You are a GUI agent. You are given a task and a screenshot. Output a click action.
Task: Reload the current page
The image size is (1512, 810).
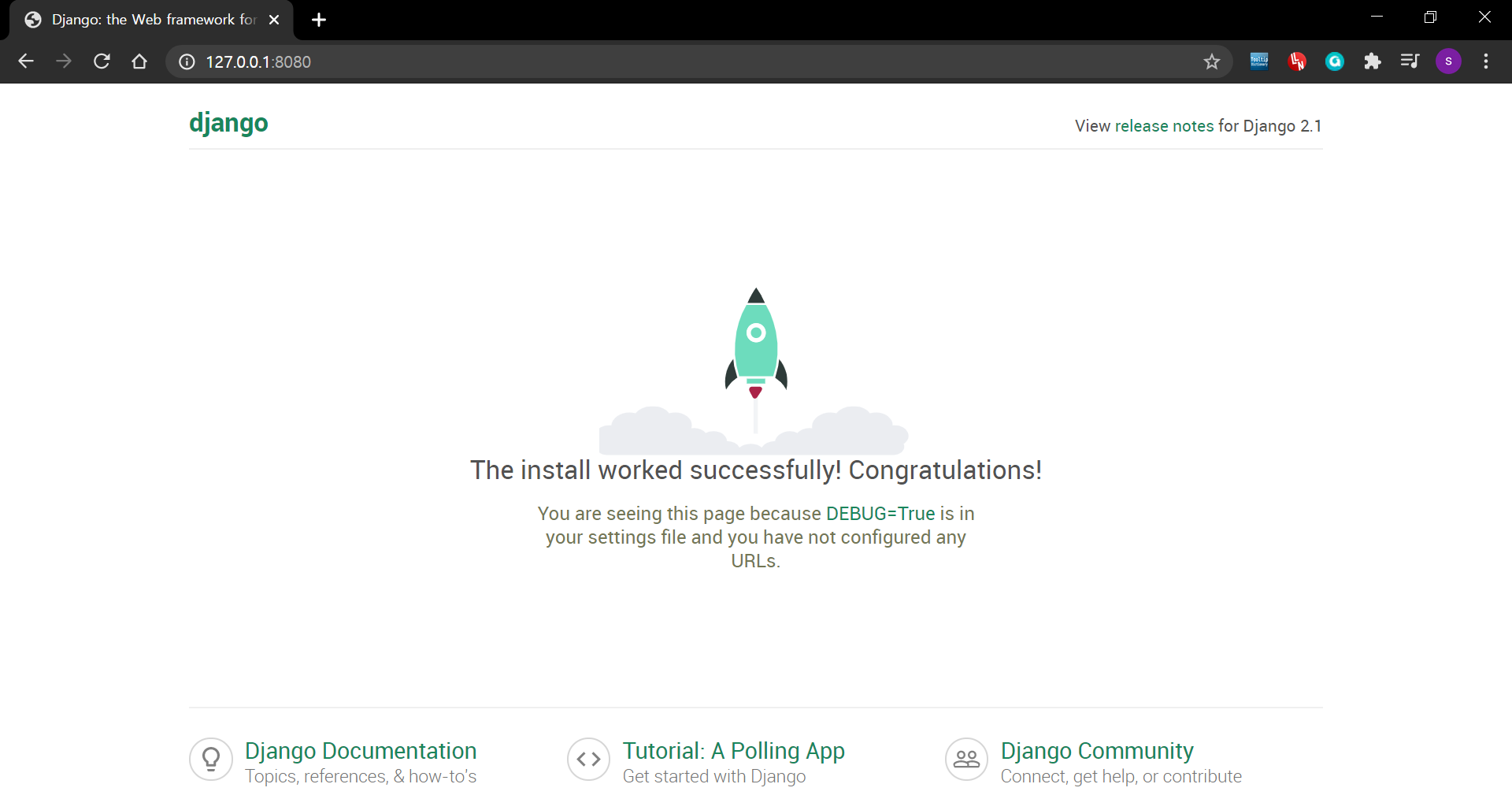[102, 61]
